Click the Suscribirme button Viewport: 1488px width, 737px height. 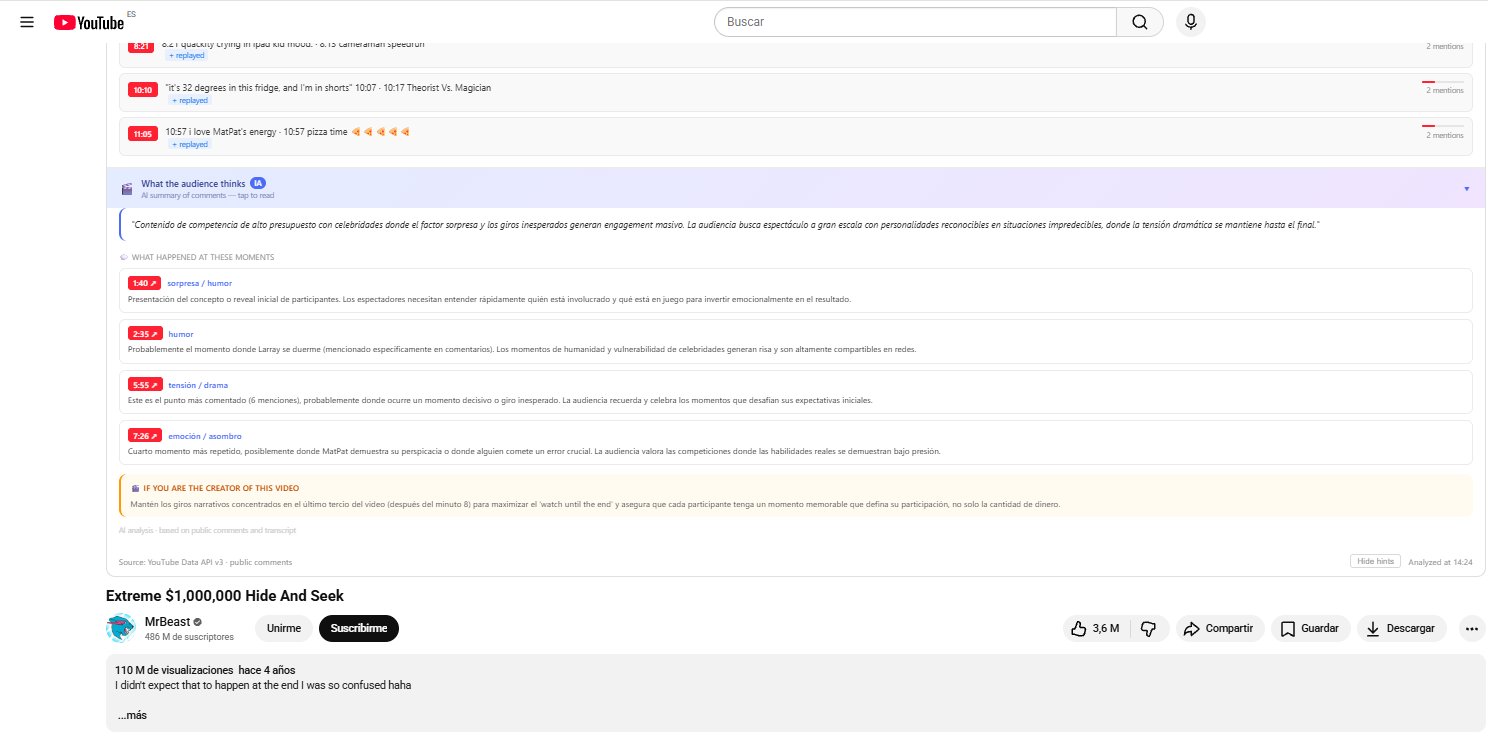(359, 628)
